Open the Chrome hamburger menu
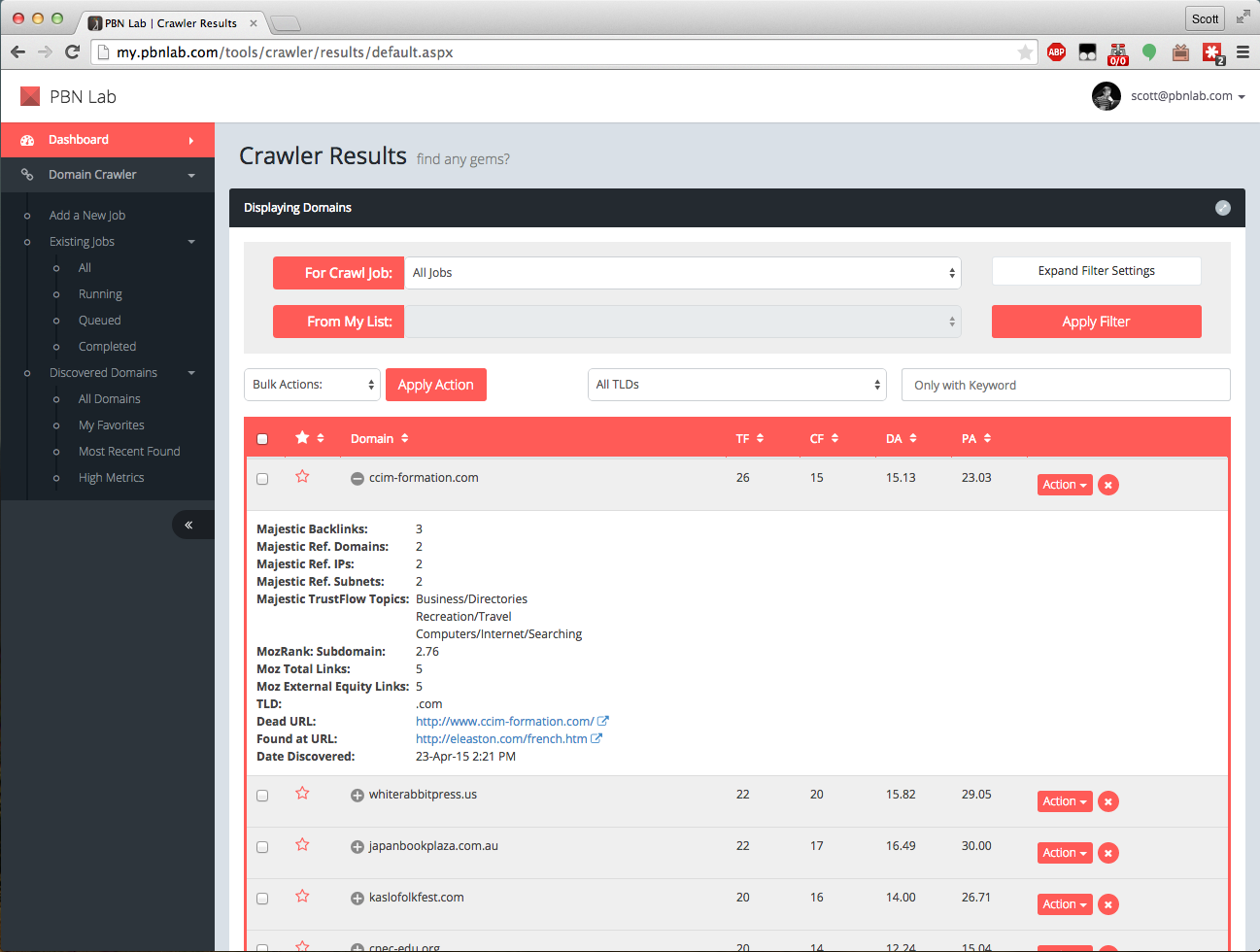The height and width of the screenshot is (952, 1260). point(1243,52)
